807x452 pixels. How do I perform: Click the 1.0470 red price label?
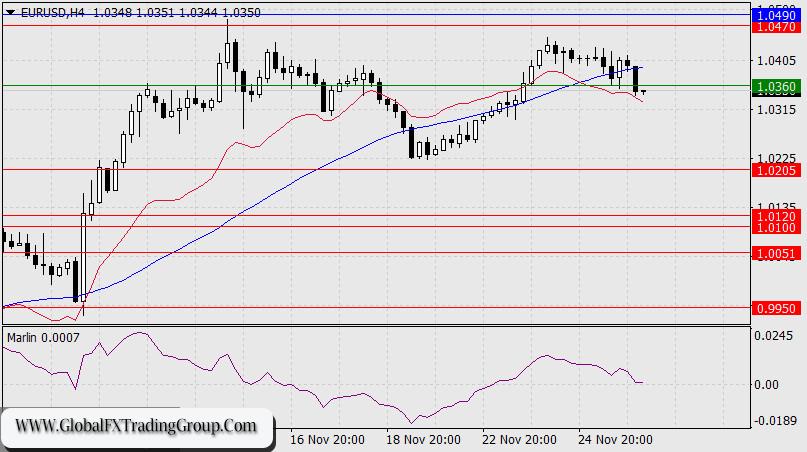777,27
